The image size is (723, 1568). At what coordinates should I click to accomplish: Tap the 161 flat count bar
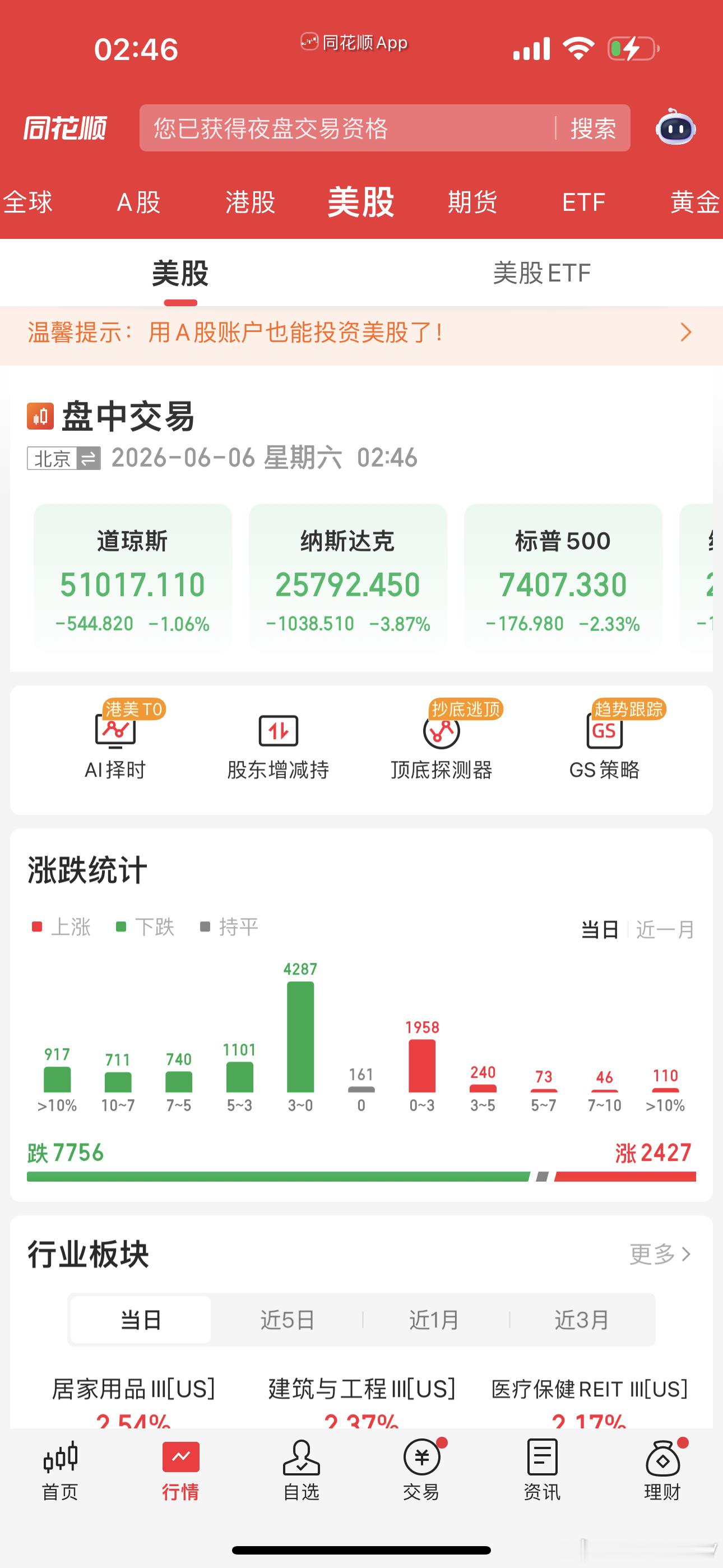(361, 1090)
